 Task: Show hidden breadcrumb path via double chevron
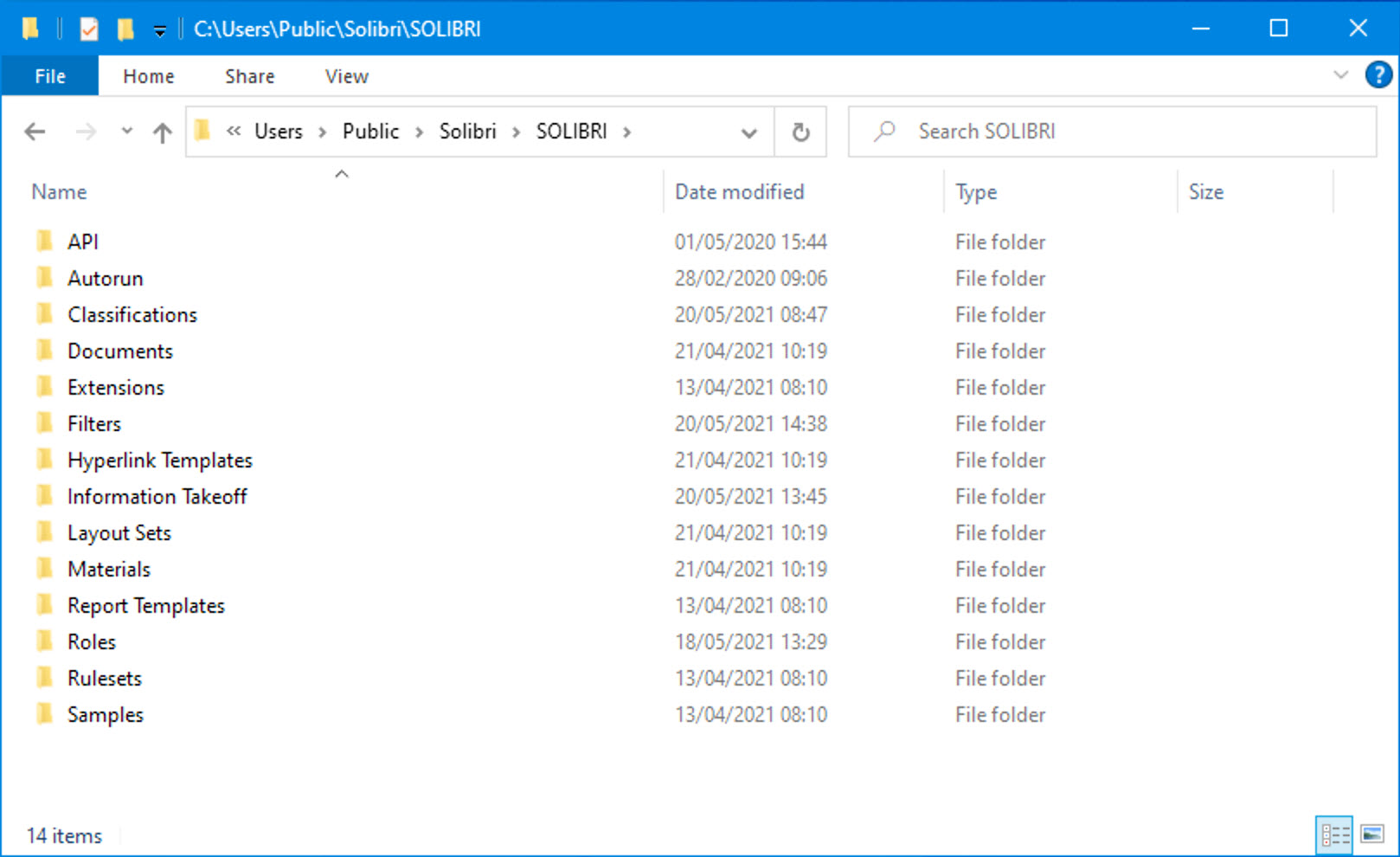coord(234,132)
